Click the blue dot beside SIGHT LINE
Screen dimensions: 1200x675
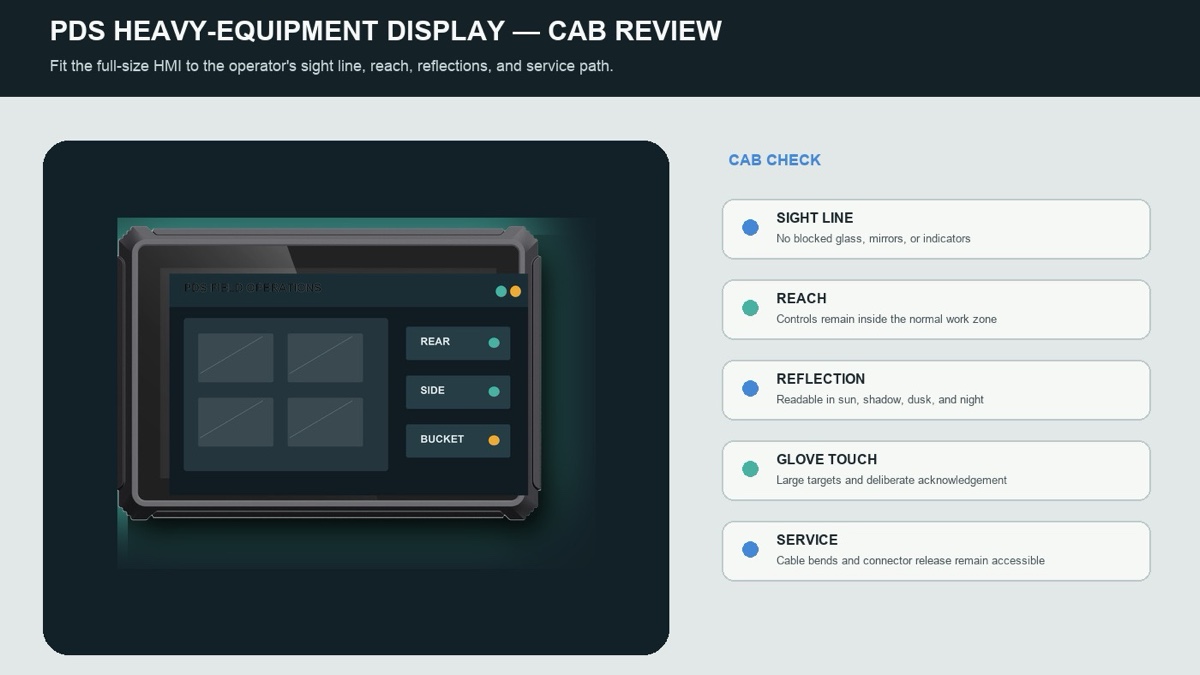(x=750, y=228)
